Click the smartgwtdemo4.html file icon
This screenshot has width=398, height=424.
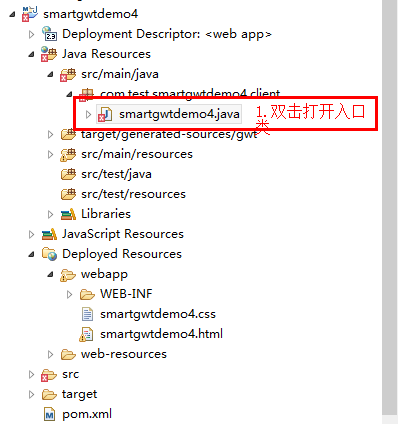pos(86,334)
